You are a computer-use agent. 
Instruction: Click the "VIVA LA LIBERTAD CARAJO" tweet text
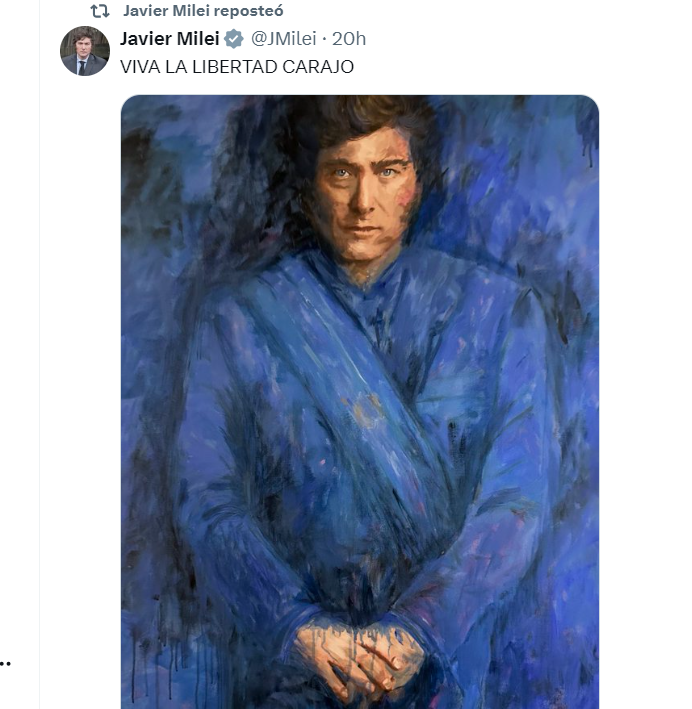tap(237, 66)
